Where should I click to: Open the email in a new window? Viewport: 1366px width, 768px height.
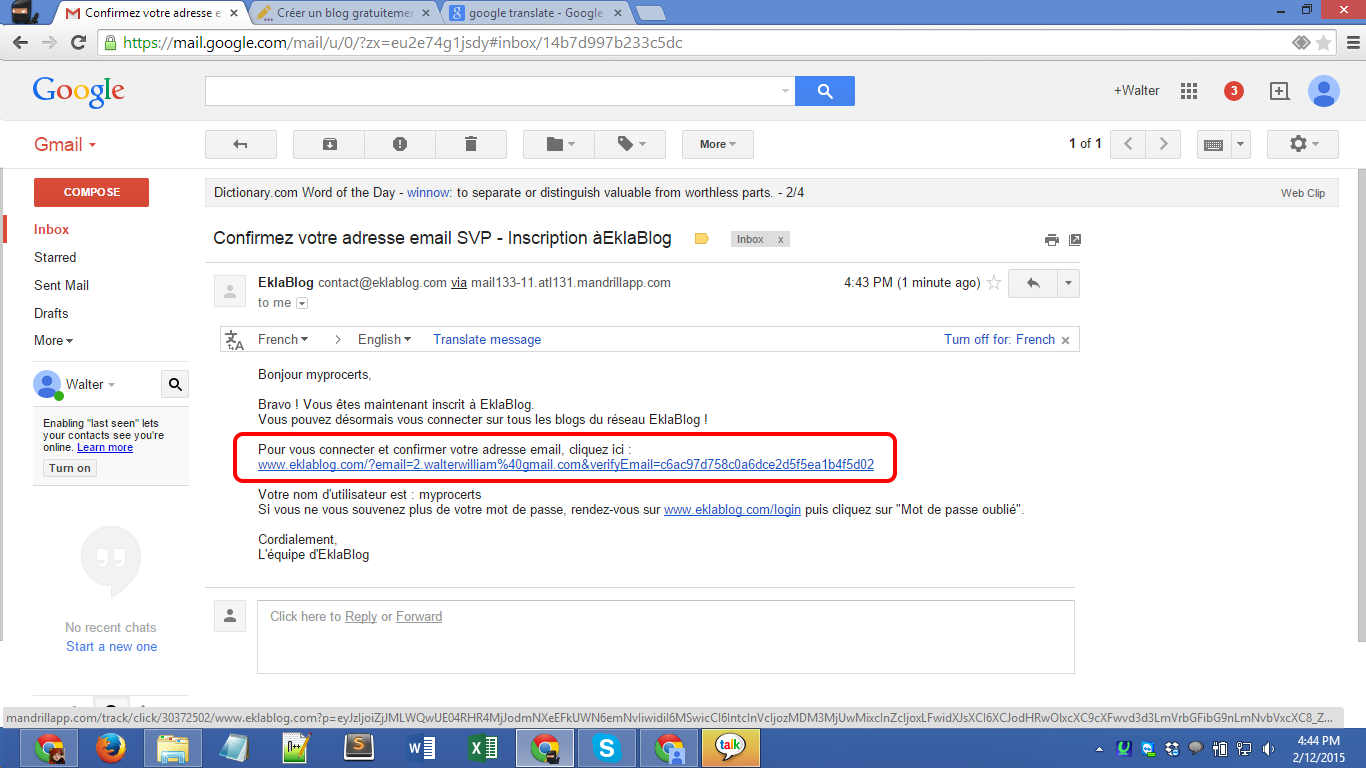tap(1075, 240)
